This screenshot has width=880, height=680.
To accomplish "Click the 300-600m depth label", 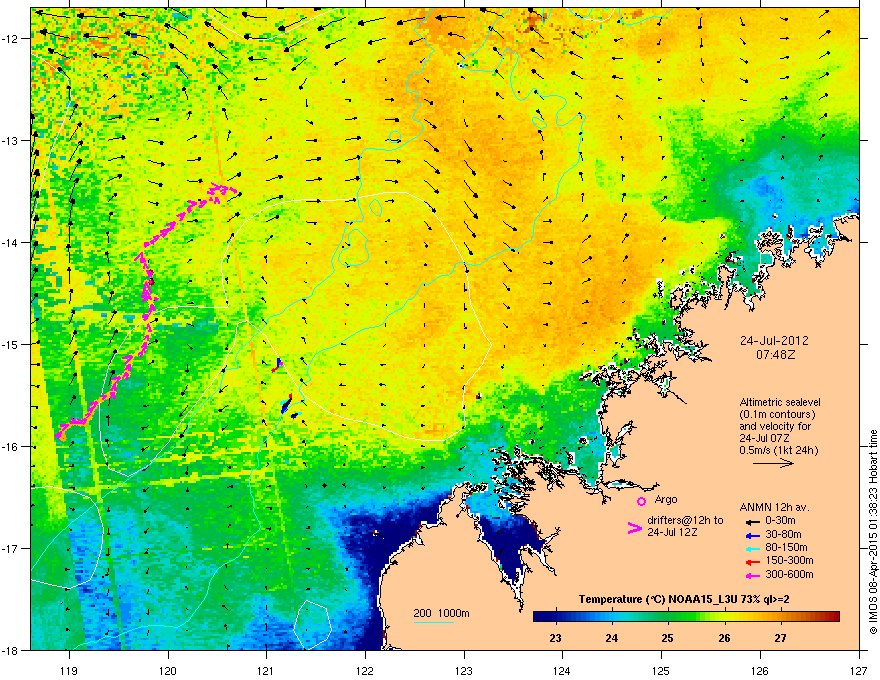I will (789, 574).
